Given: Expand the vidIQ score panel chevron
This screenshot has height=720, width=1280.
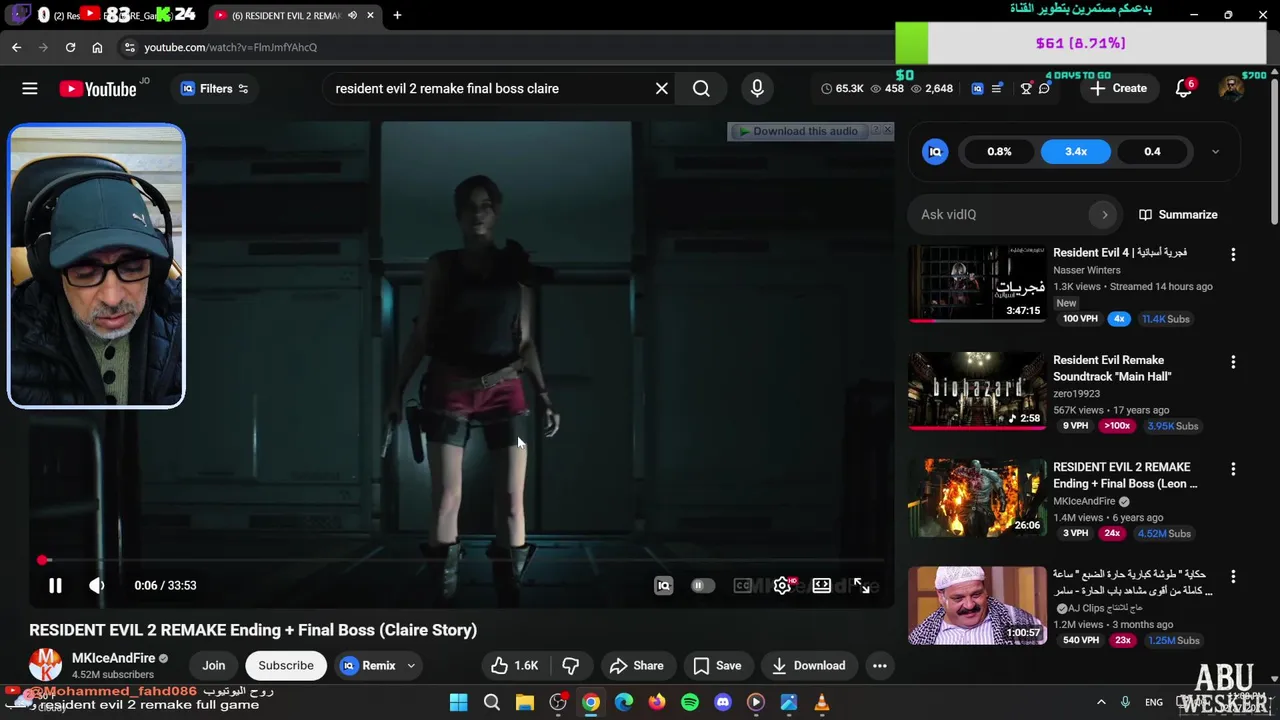Looking at the screenshot, I should (1215, 152).
